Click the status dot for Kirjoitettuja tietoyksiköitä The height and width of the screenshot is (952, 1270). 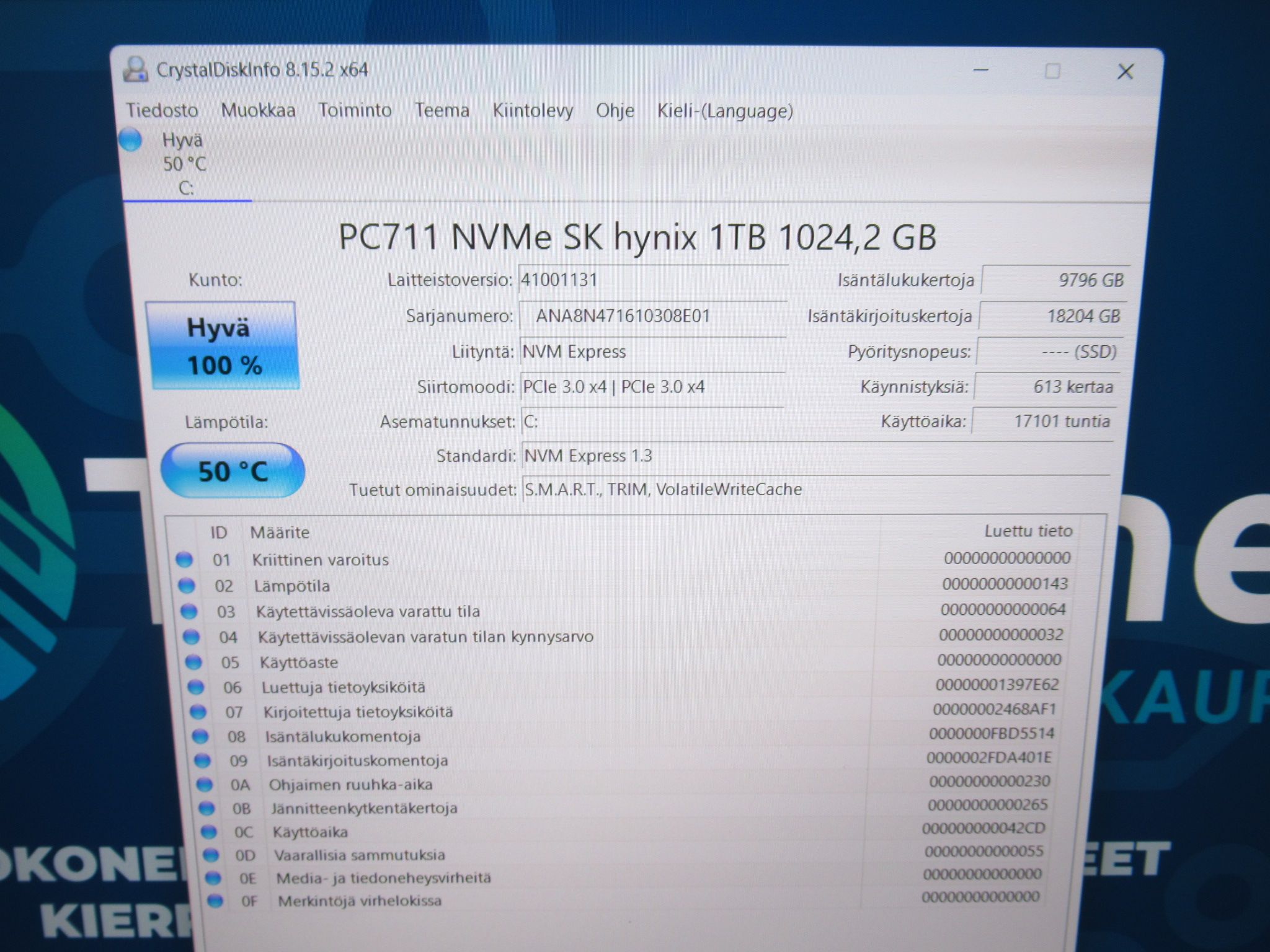tap(198, 712)
